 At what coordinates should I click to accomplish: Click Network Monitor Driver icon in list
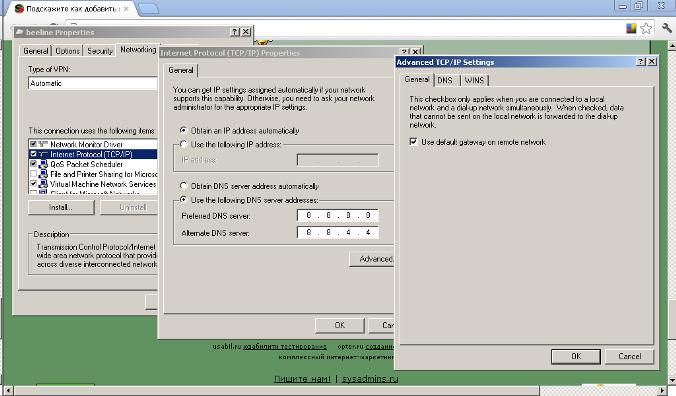point(43,144)
